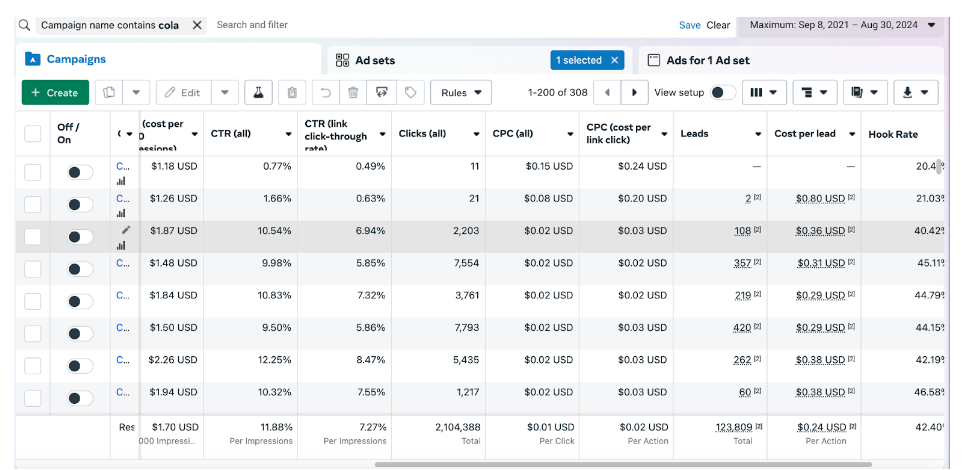Click the A/B test flask icon
This screenshot has width=962, height=470.
[x=258, y=93]
